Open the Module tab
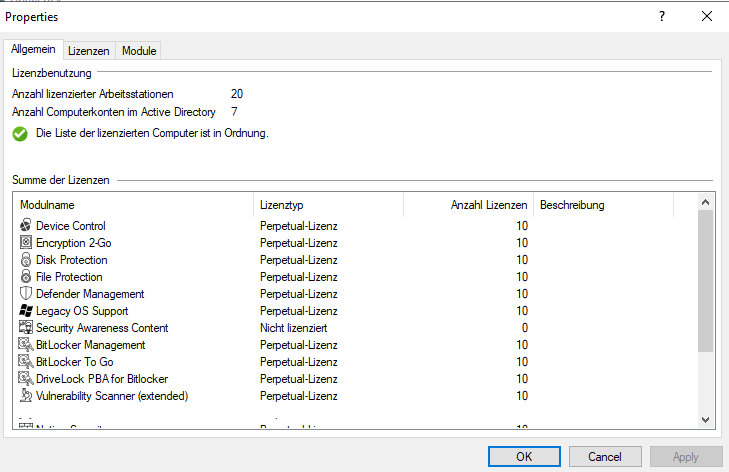This screenshot has width=729, height=472. [139, 51]
